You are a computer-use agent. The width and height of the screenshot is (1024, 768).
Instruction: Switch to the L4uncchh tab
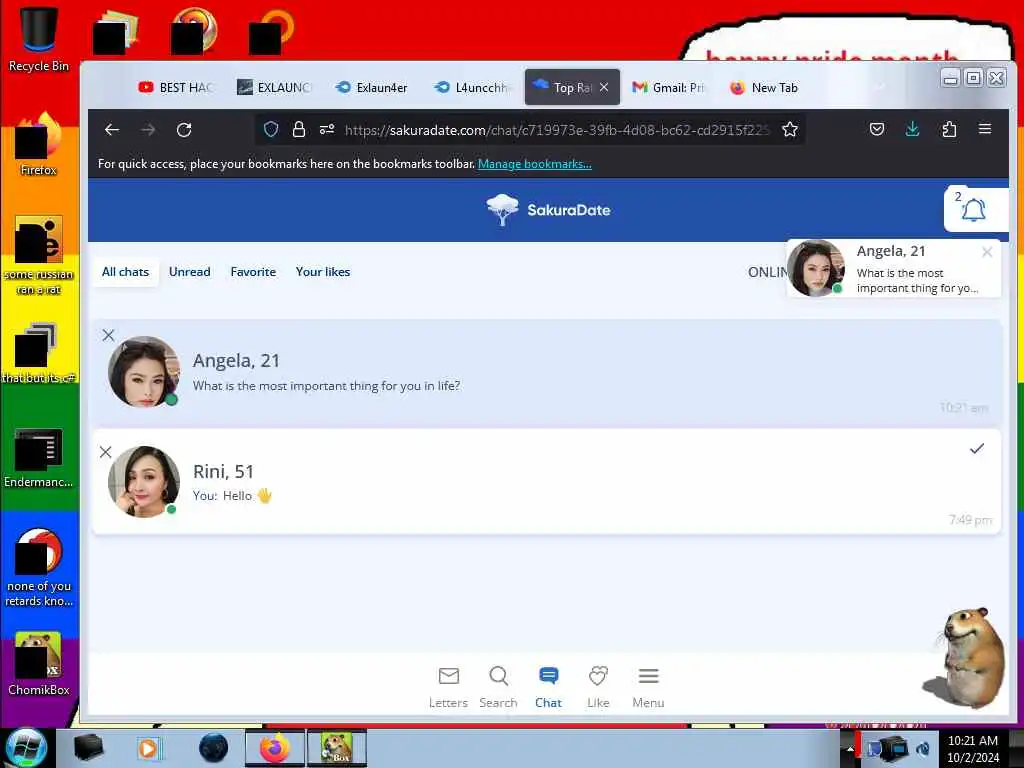(472, 88)
